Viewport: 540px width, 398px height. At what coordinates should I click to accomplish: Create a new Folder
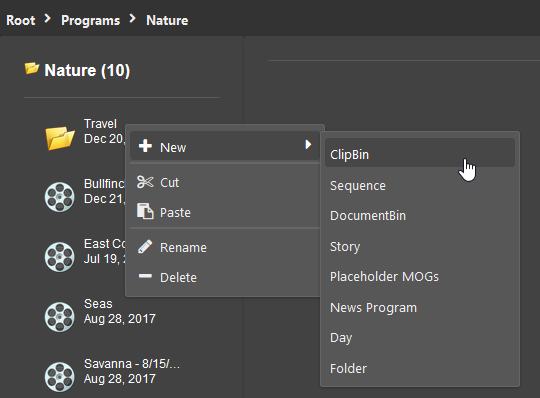420,368
